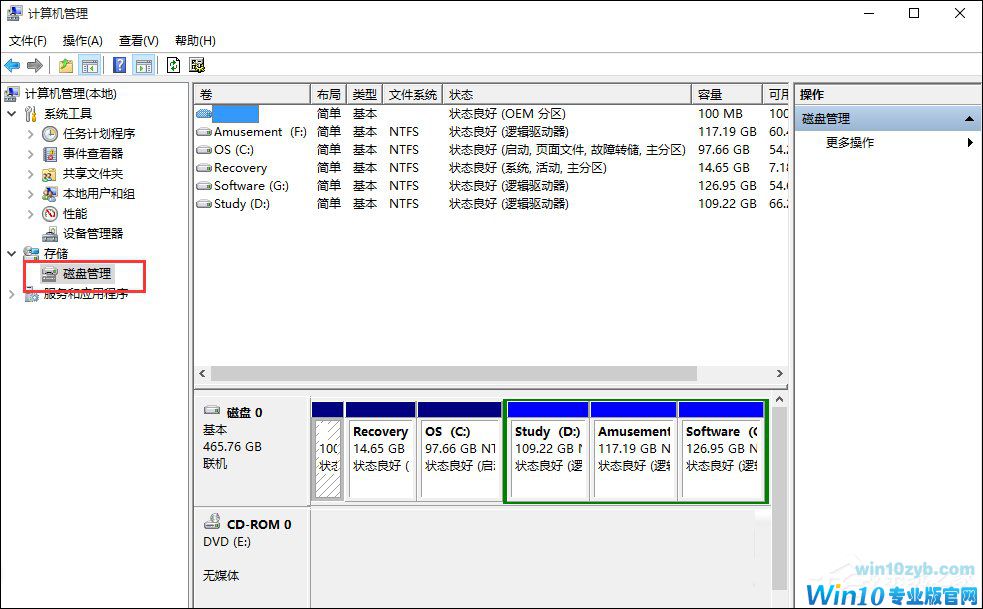Select the CD-ROM 0 drive icon
The height and width of the screenshot is (609, 983).
pos(213,521)
